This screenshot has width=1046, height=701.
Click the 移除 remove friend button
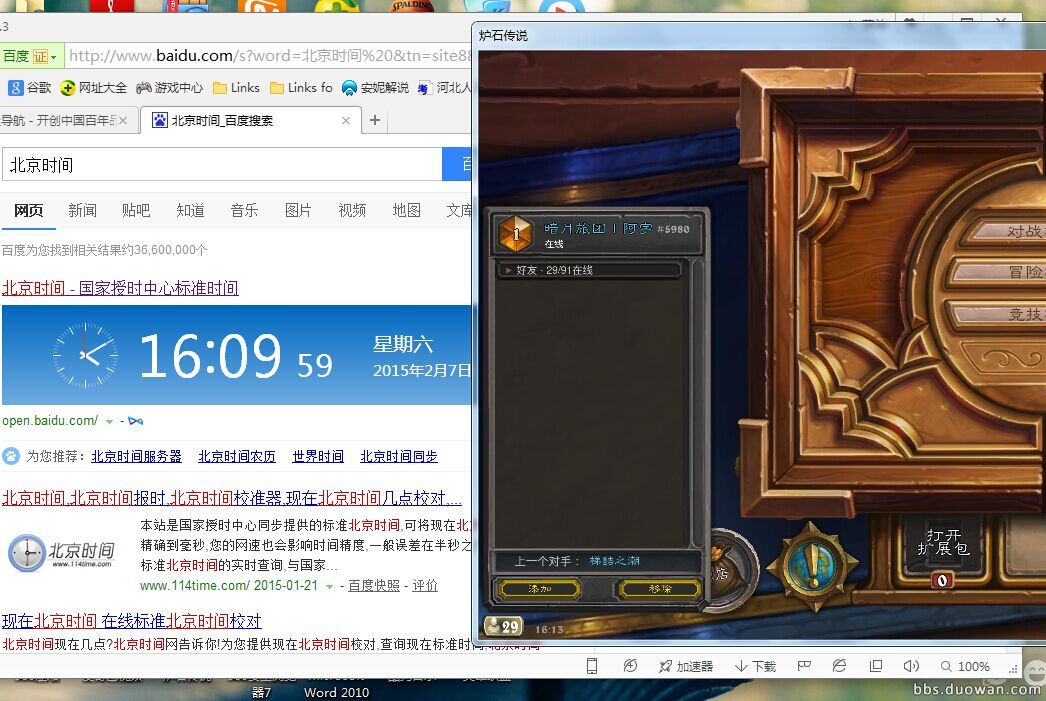tap(660, 588)
